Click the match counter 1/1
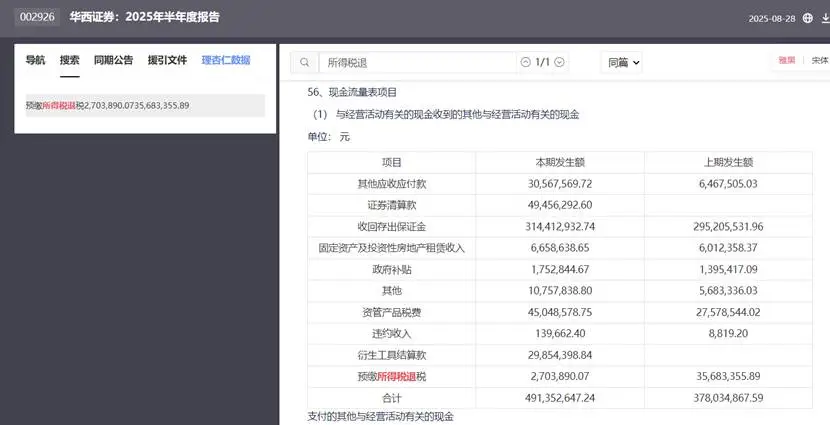 pos(542,62)
